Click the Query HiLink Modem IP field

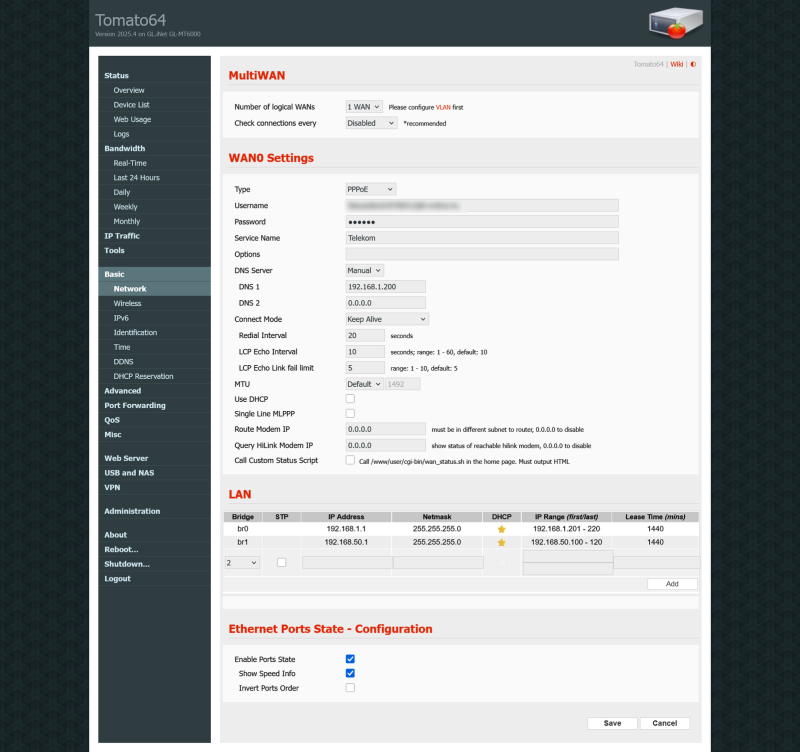tap(385, 445)
